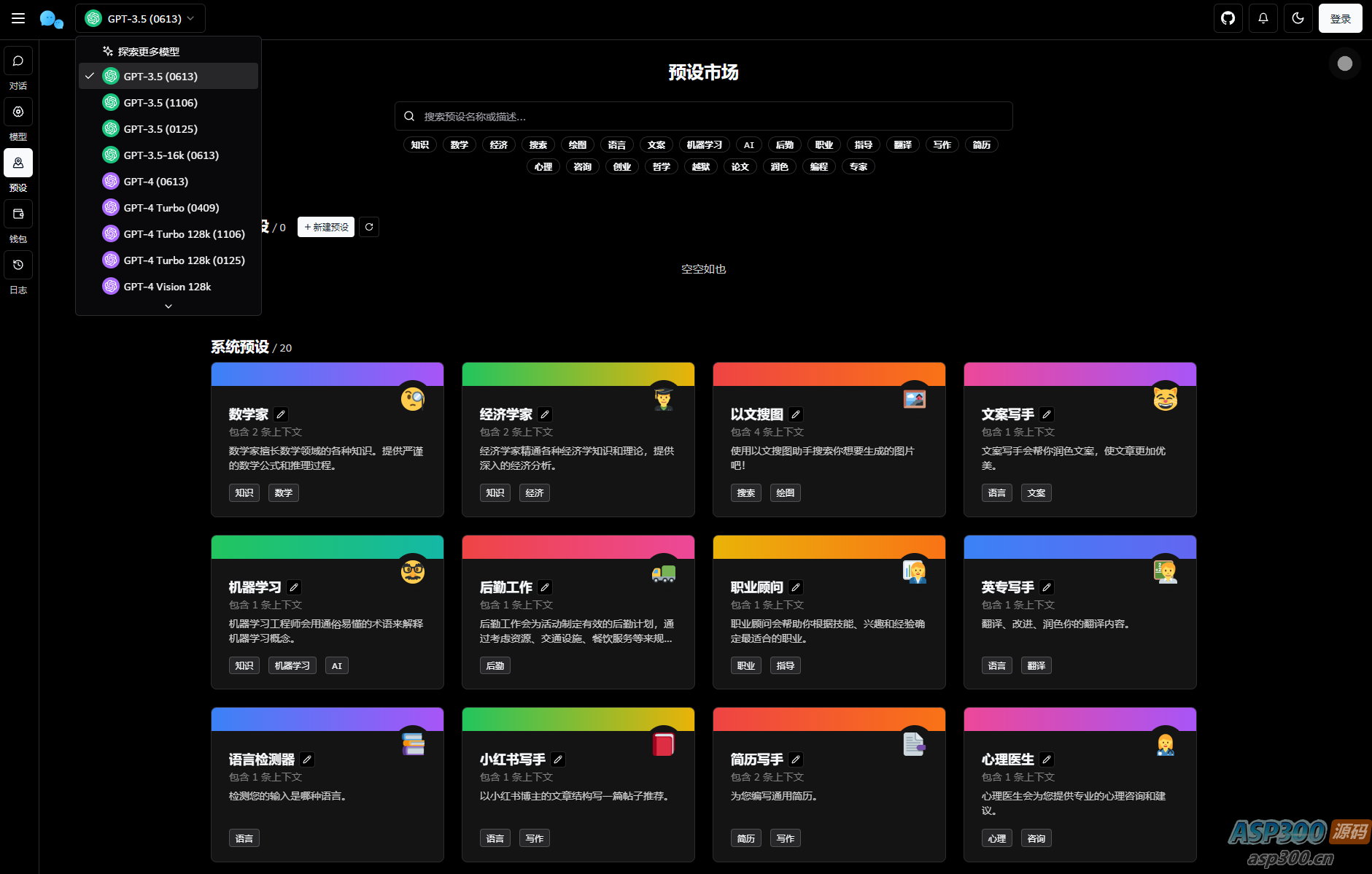Click 探索更多模型 at top of dropdown
Image resolution: width=1372 pixels, height=874 pixels.
tap(148, 52)
